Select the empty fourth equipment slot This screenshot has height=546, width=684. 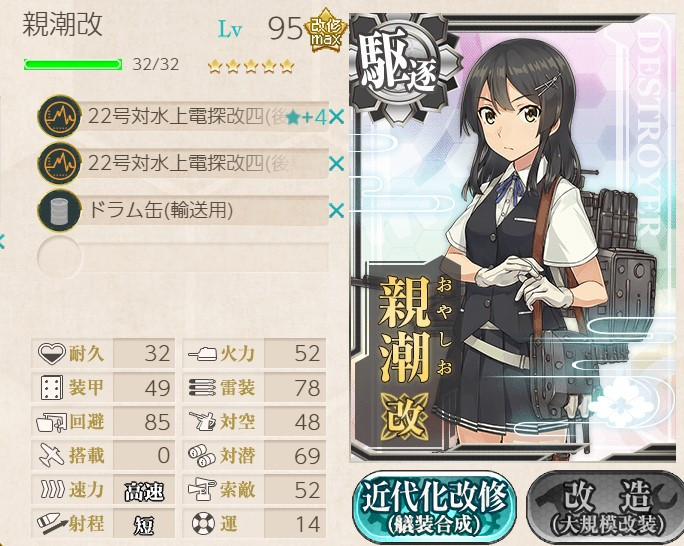click(183, 257)
